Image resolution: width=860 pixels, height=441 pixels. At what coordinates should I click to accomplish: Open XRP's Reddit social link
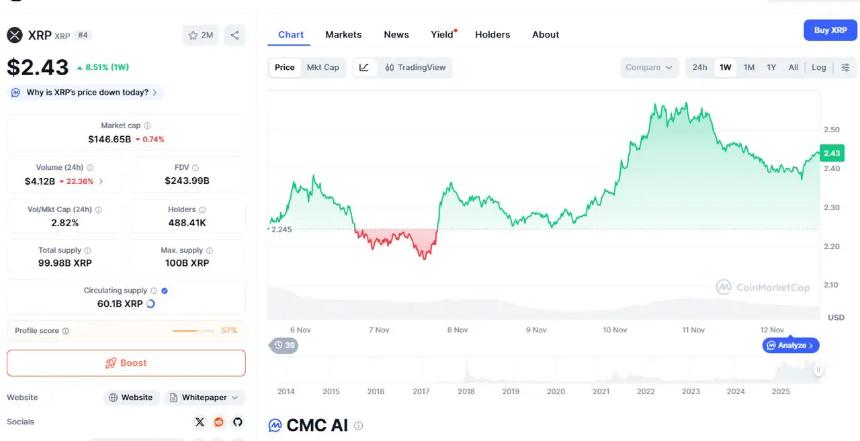[219, 422]
